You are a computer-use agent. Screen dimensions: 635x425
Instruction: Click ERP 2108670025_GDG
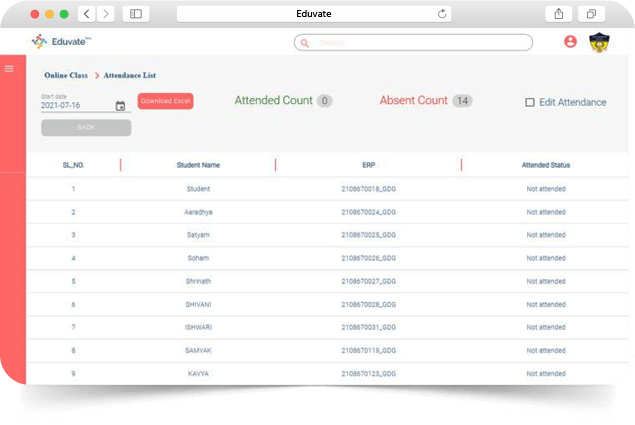coord(369,235)
